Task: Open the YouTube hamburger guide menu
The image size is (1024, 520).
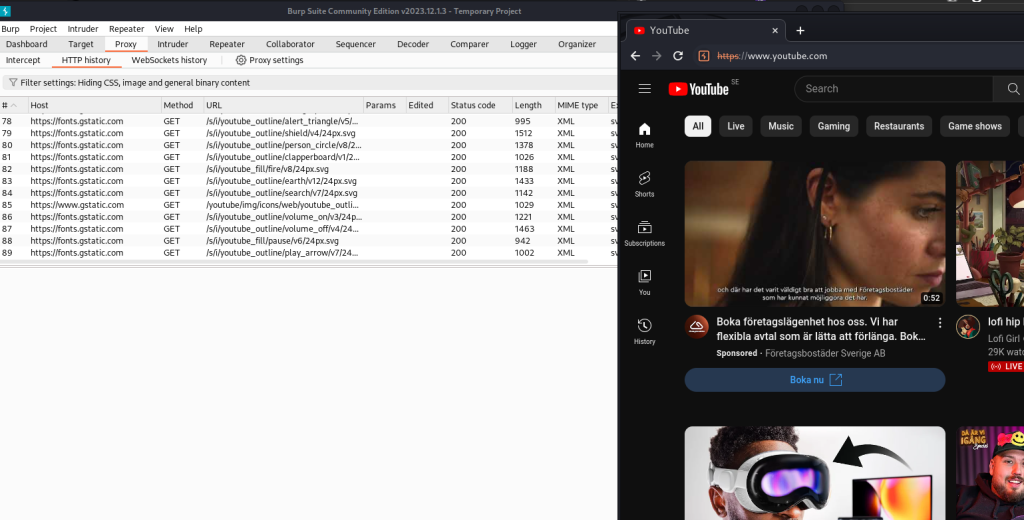Action: coord(645,89)
